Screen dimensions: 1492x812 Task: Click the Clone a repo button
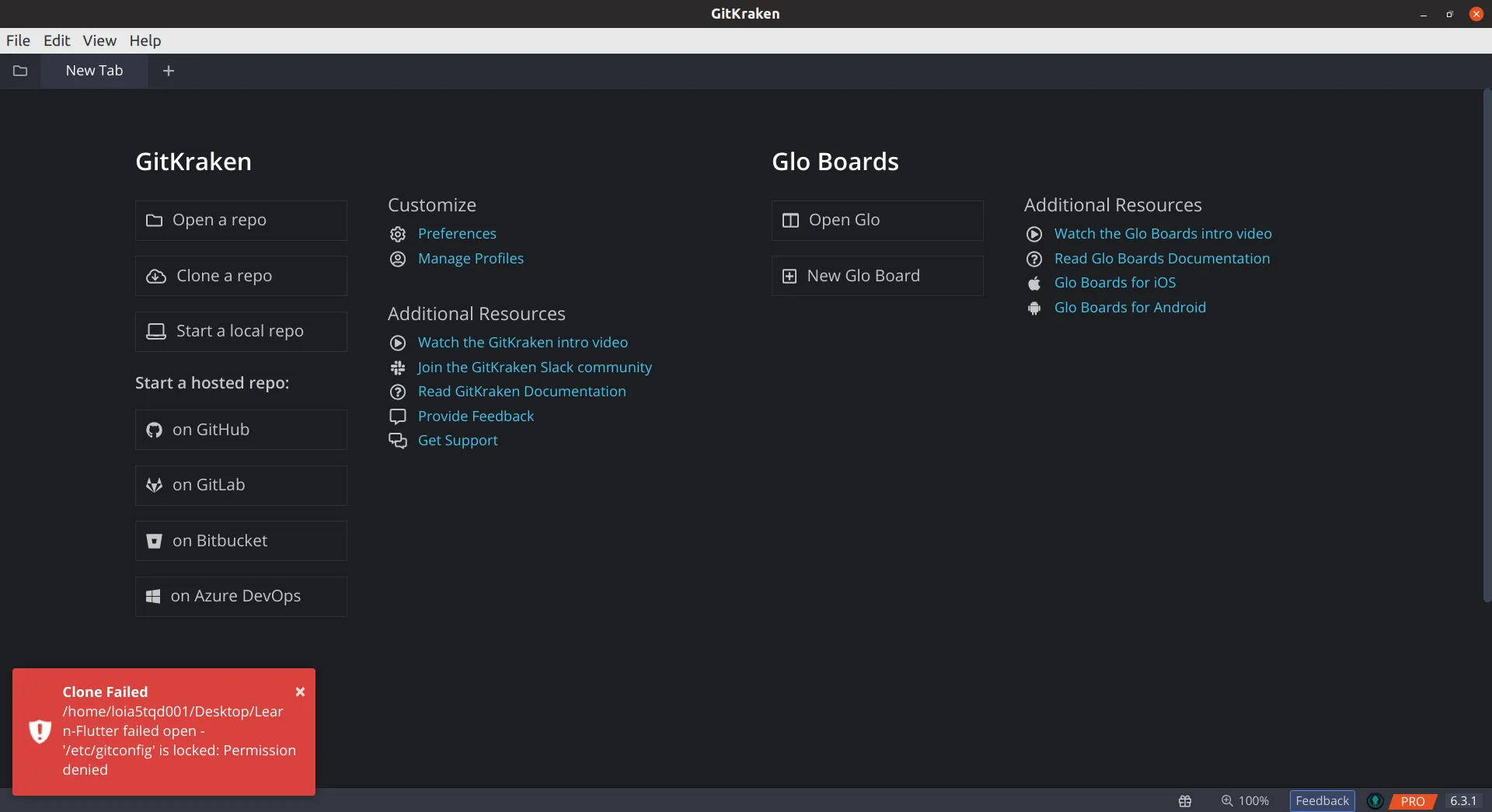click(241, 276)
